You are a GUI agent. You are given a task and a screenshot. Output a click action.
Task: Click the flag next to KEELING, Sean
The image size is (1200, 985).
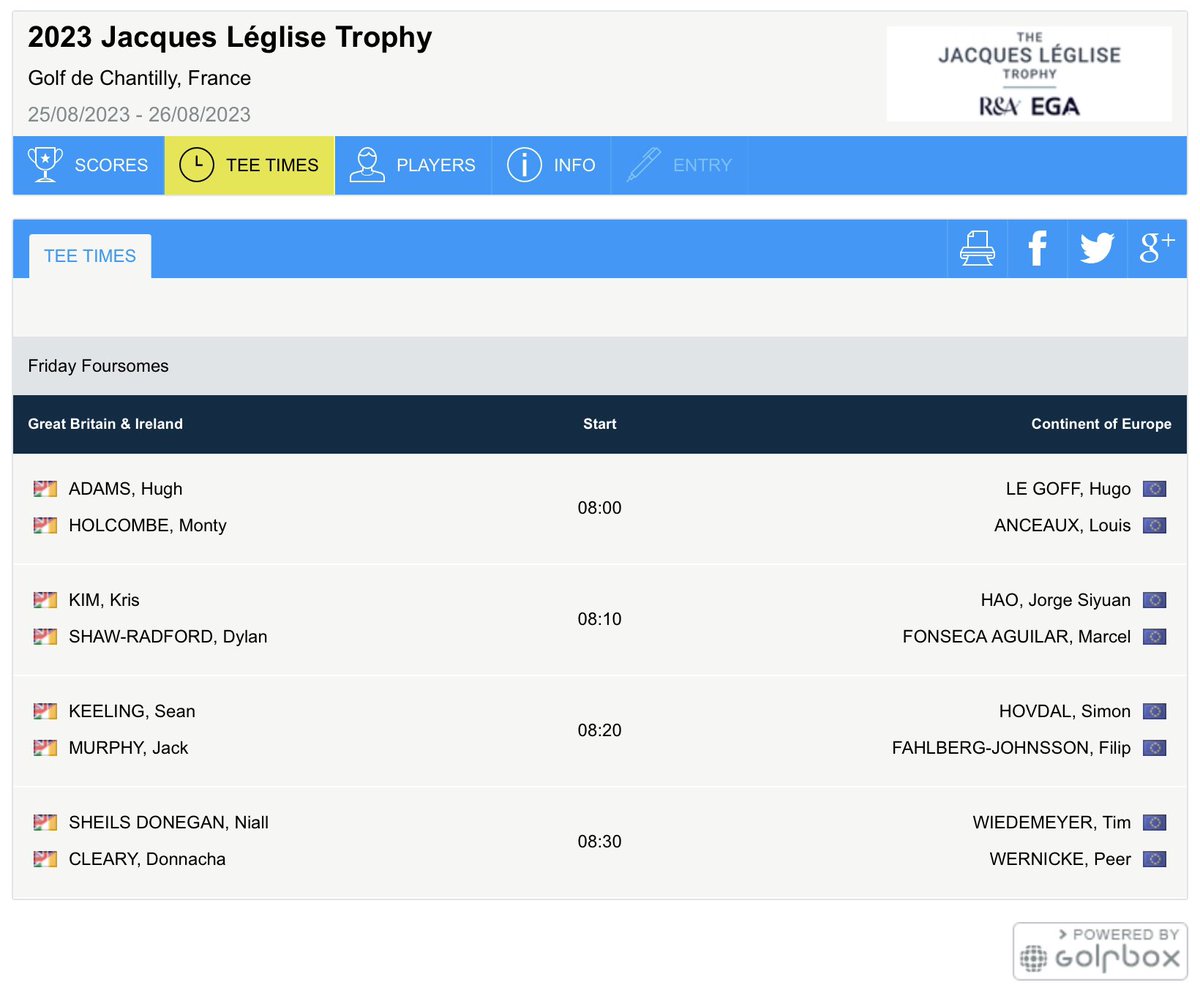(x=45, y=711)
